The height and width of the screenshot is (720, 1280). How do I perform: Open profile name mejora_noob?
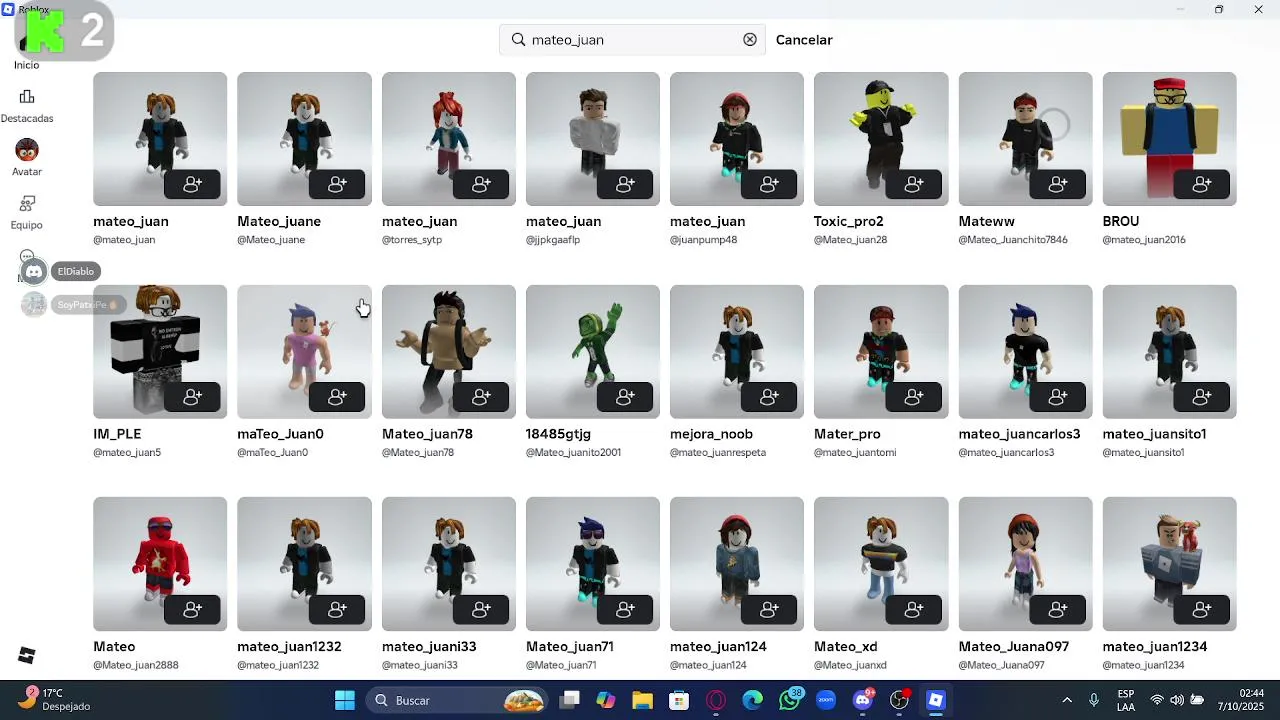(x=711, y=434)
